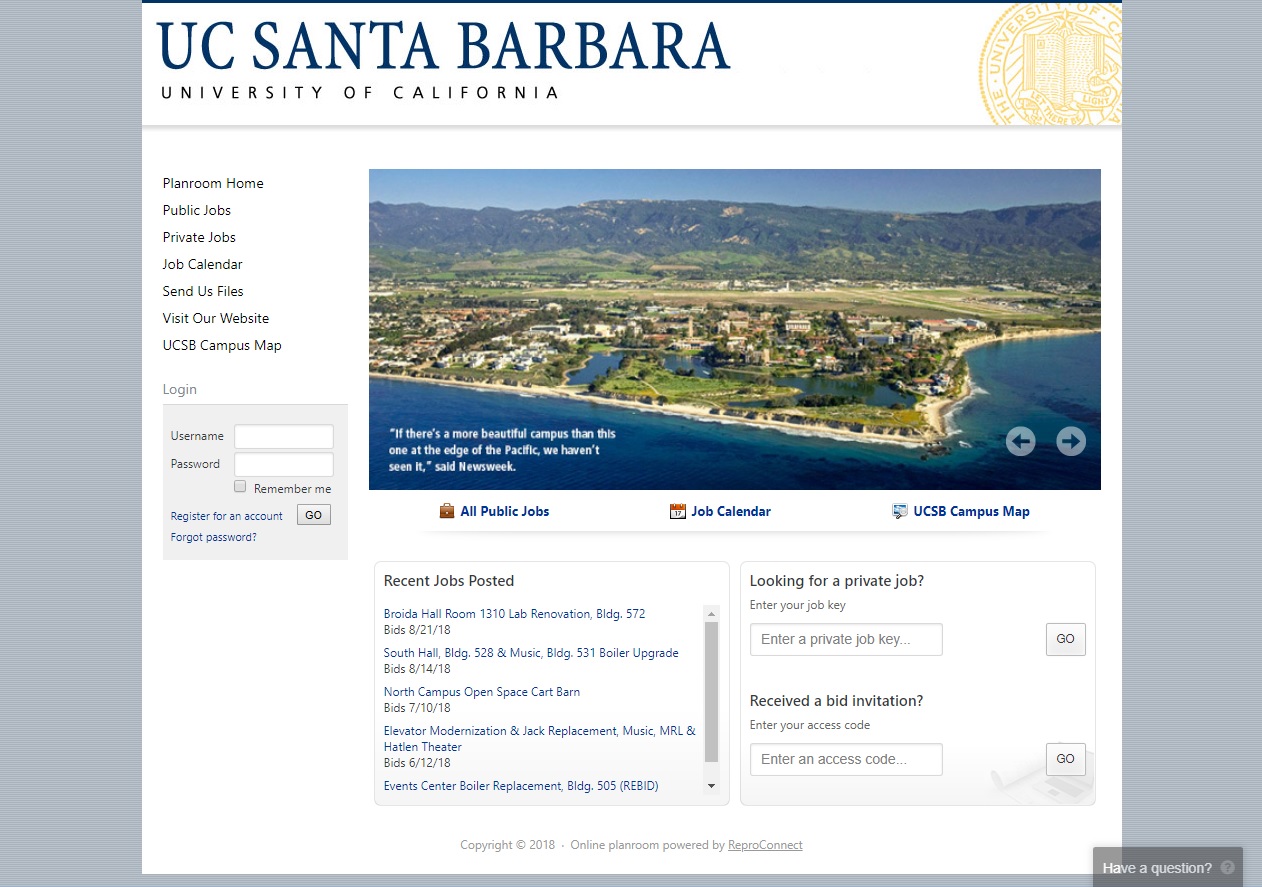Open South Hall Boiler Upgrade job

click(x=531, y=653)
